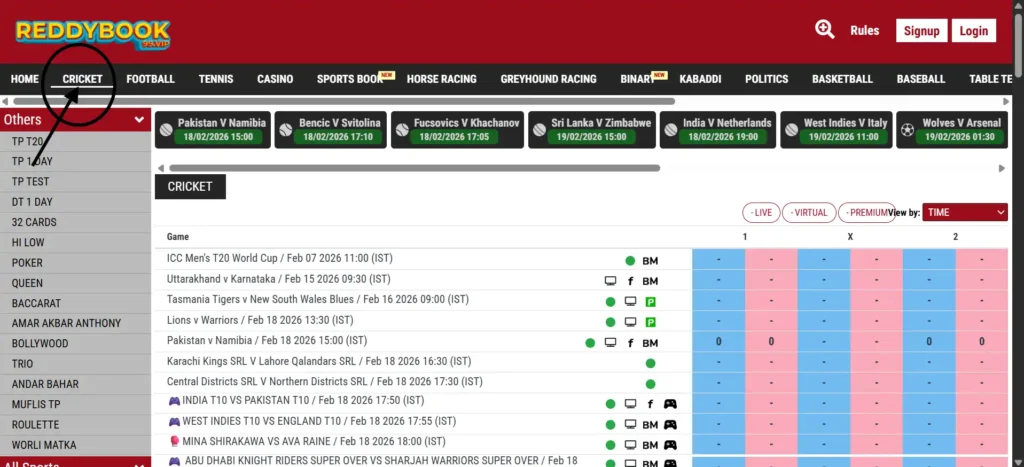Click green P icon in Lions v Warriors row
1024x467 pixels.
click(650, 322)
